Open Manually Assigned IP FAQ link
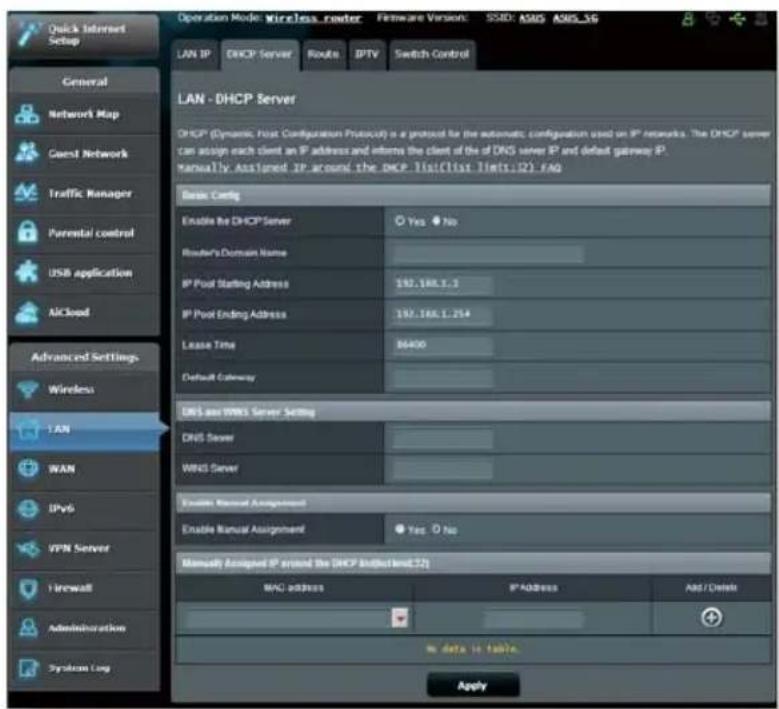The width and height of the screenshot is (779, 709). coord(370,167)
